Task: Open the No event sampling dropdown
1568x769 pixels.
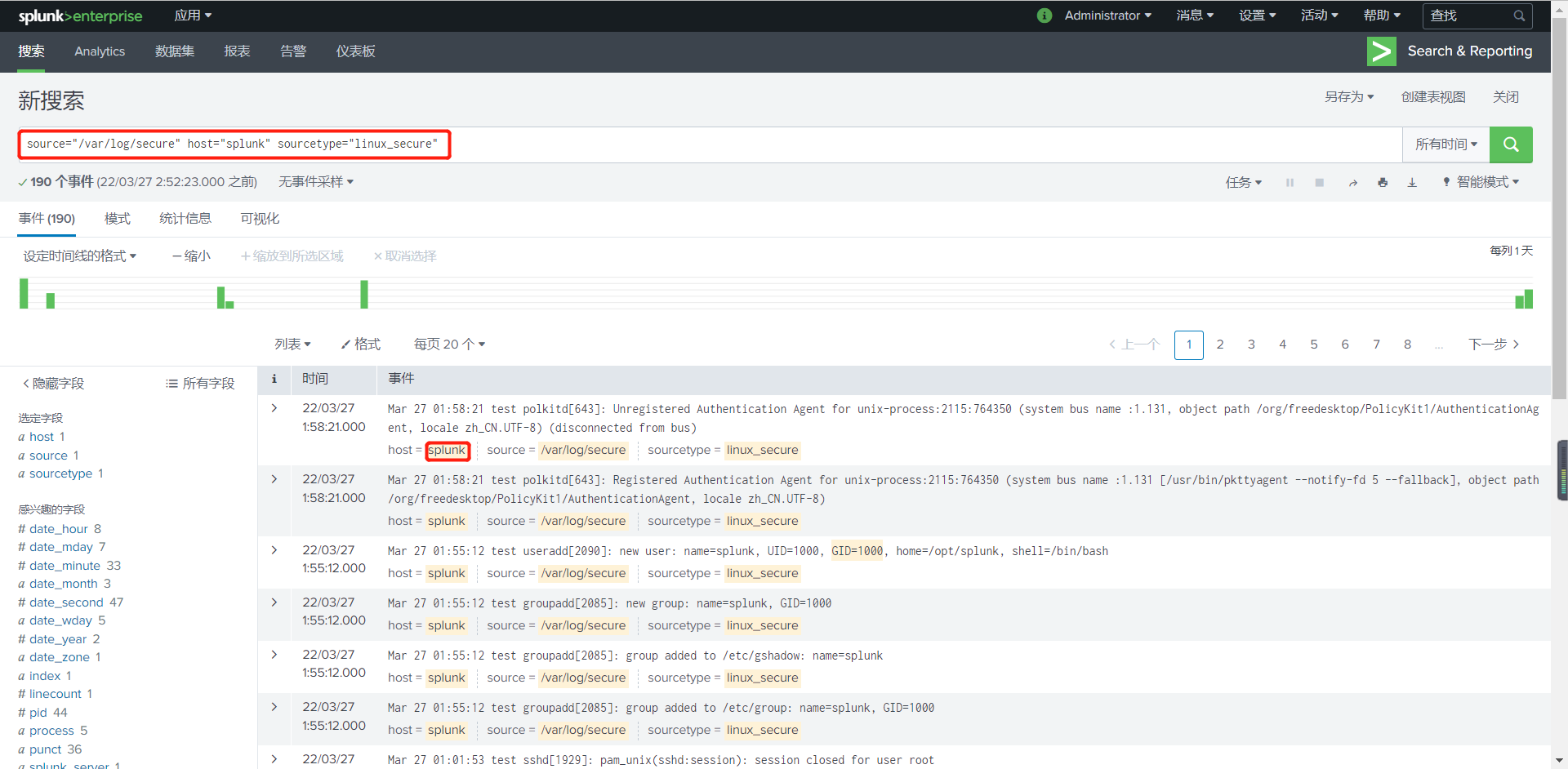Action: [316, 182]
